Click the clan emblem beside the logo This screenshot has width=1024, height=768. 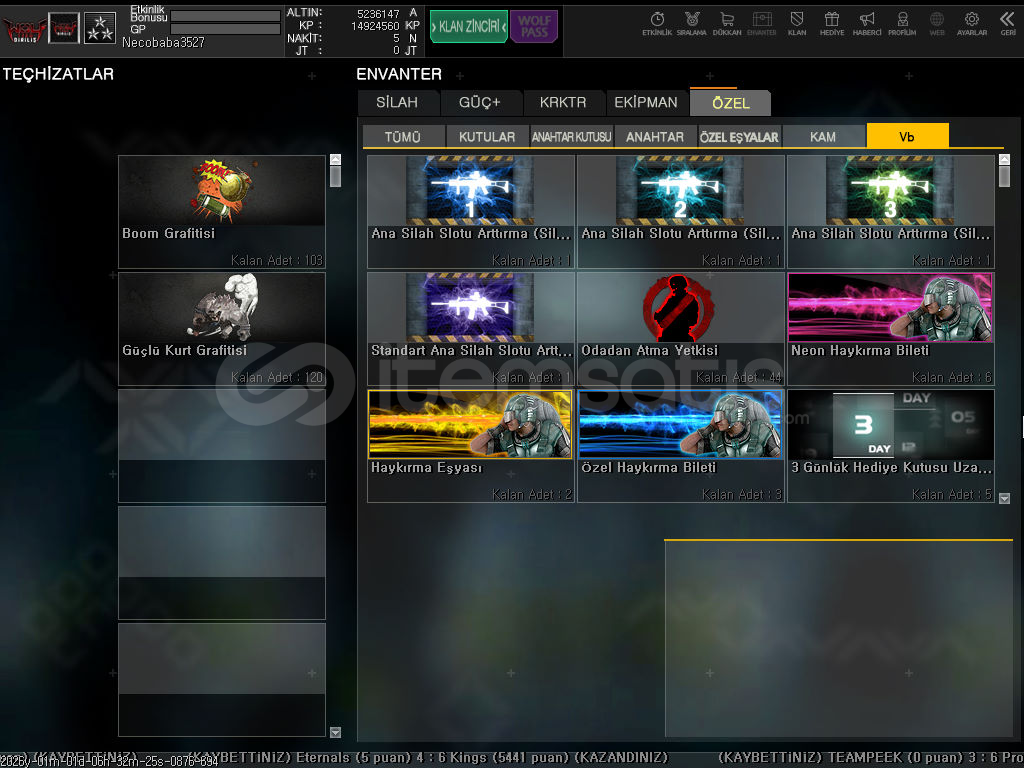tap(64, 28)
